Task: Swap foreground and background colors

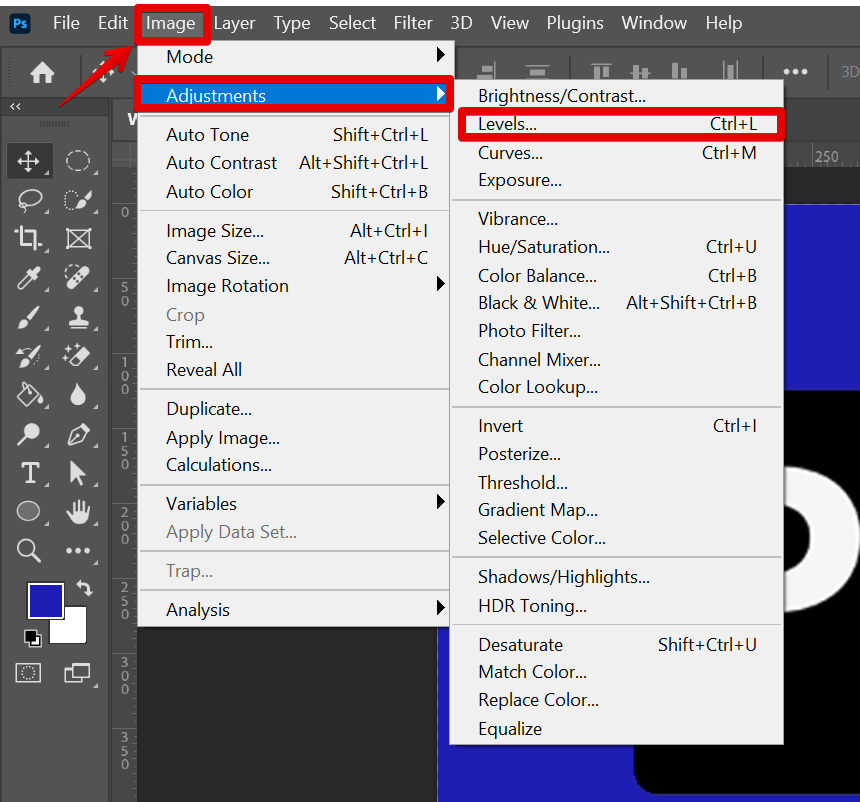Action: (x=84, y=590)
